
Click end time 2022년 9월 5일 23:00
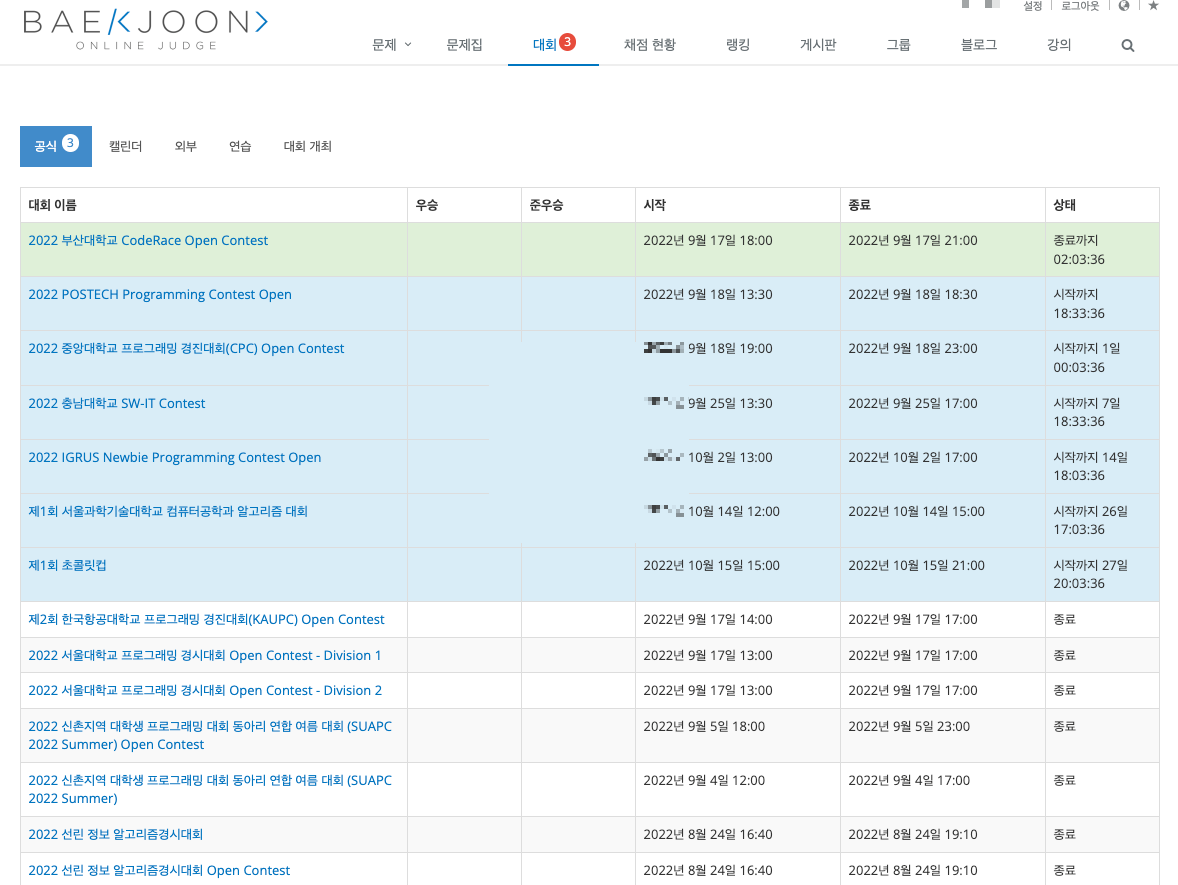pyautogui.click(x=909, y=726)
